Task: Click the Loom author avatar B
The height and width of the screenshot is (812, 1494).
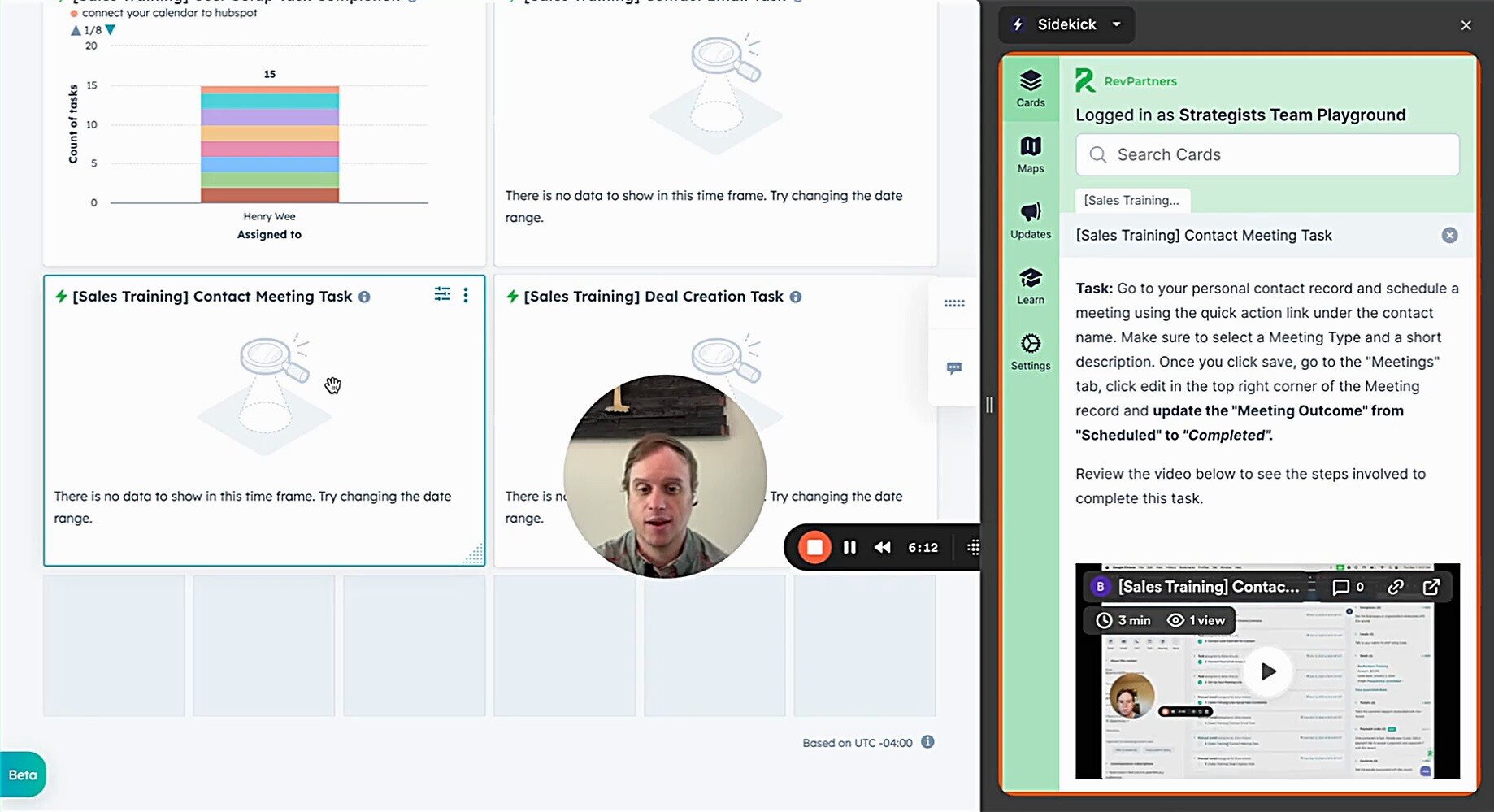Action: coord(1100,587)
